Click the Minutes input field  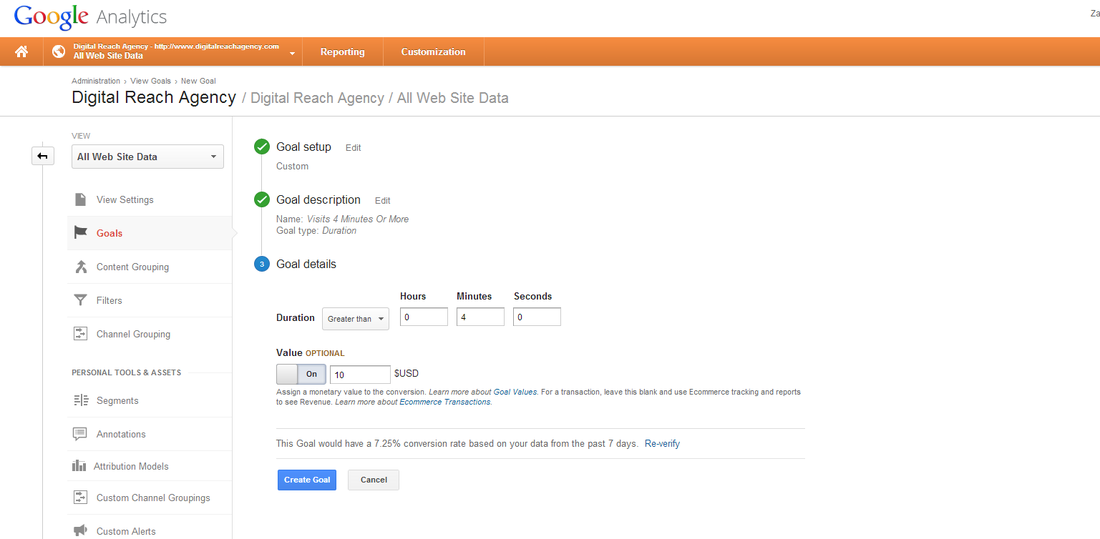[481, 317]
